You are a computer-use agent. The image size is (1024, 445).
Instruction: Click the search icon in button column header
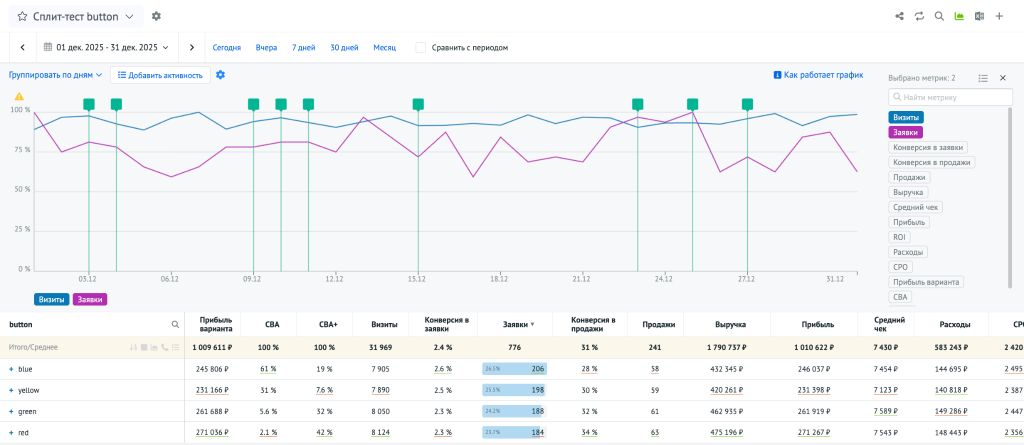tap(175, 325)
